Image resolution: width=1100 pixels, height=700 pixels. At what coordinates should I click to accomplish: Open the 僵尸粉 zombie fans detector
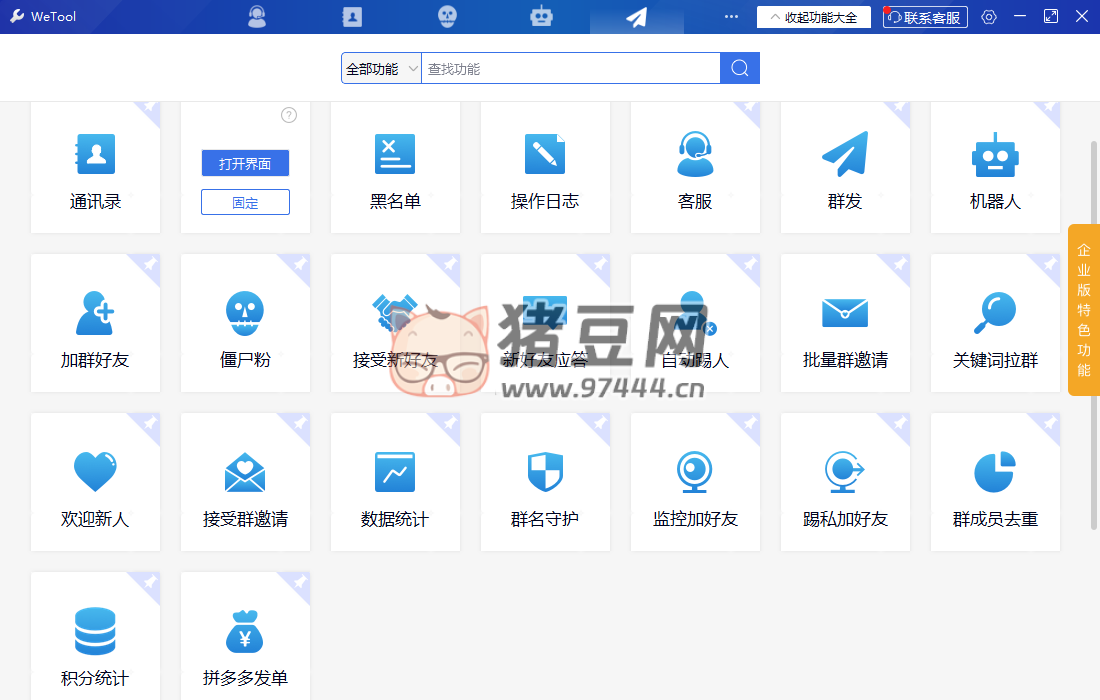[x=245, y=326]
